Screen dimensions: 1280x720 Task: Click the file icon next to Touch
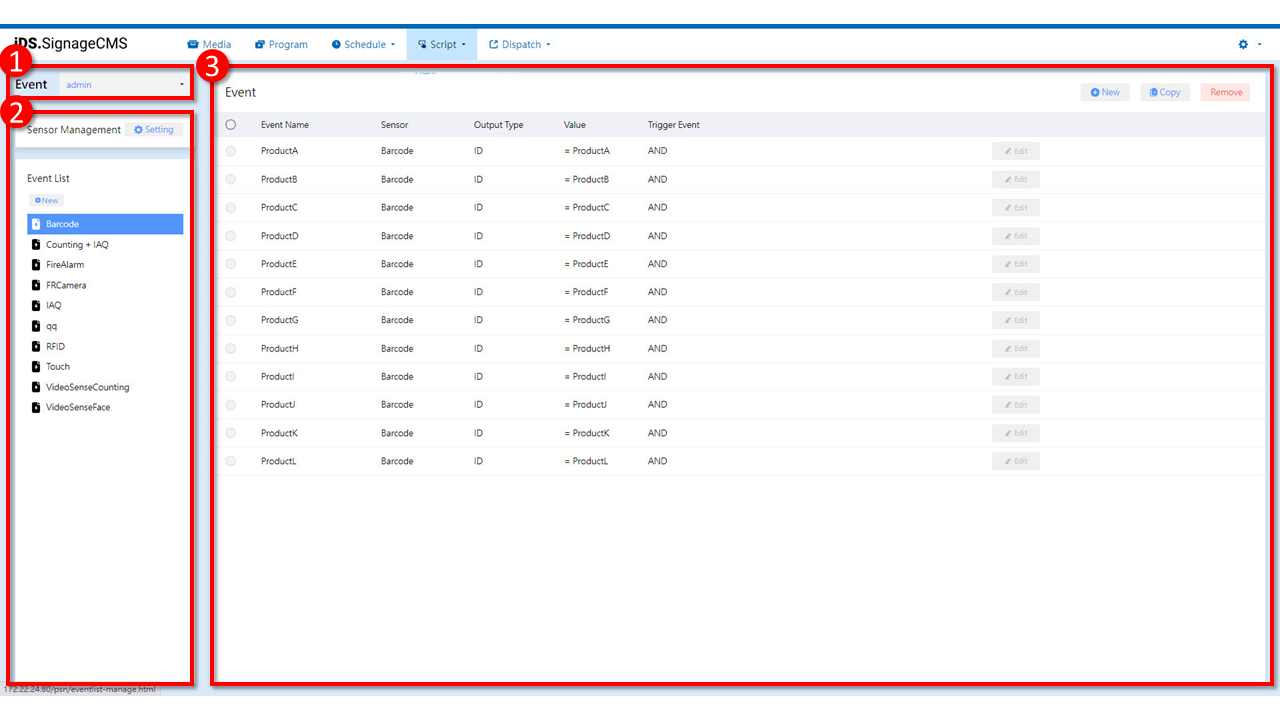coord(36,367)
